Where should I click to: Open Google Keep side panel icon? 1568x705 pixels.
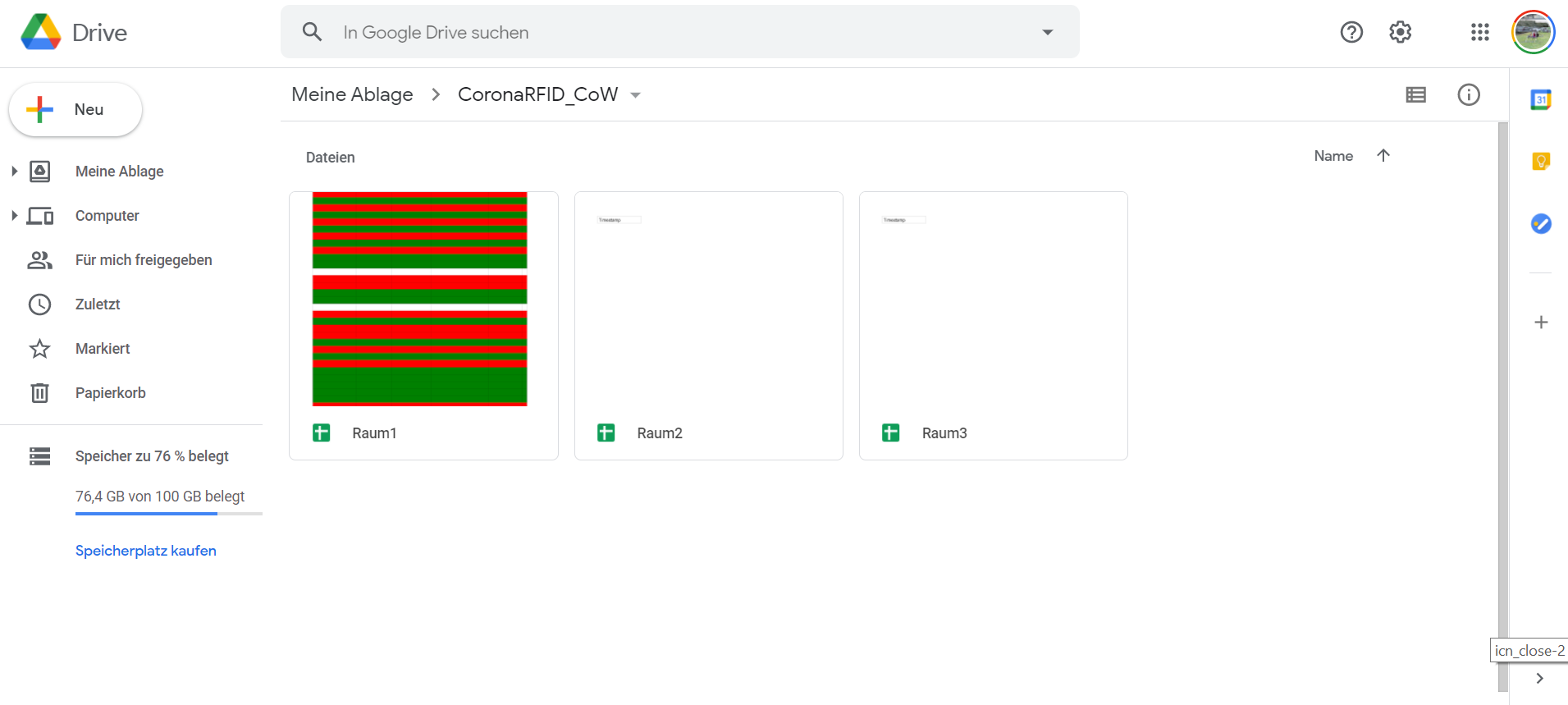click(x=1540, y=162)
